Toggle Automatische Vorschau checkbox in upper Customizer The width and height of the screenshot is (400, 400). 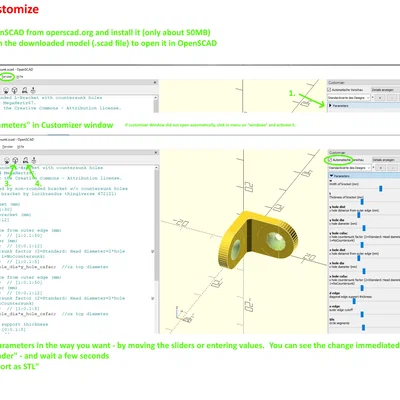click(329, 90)
